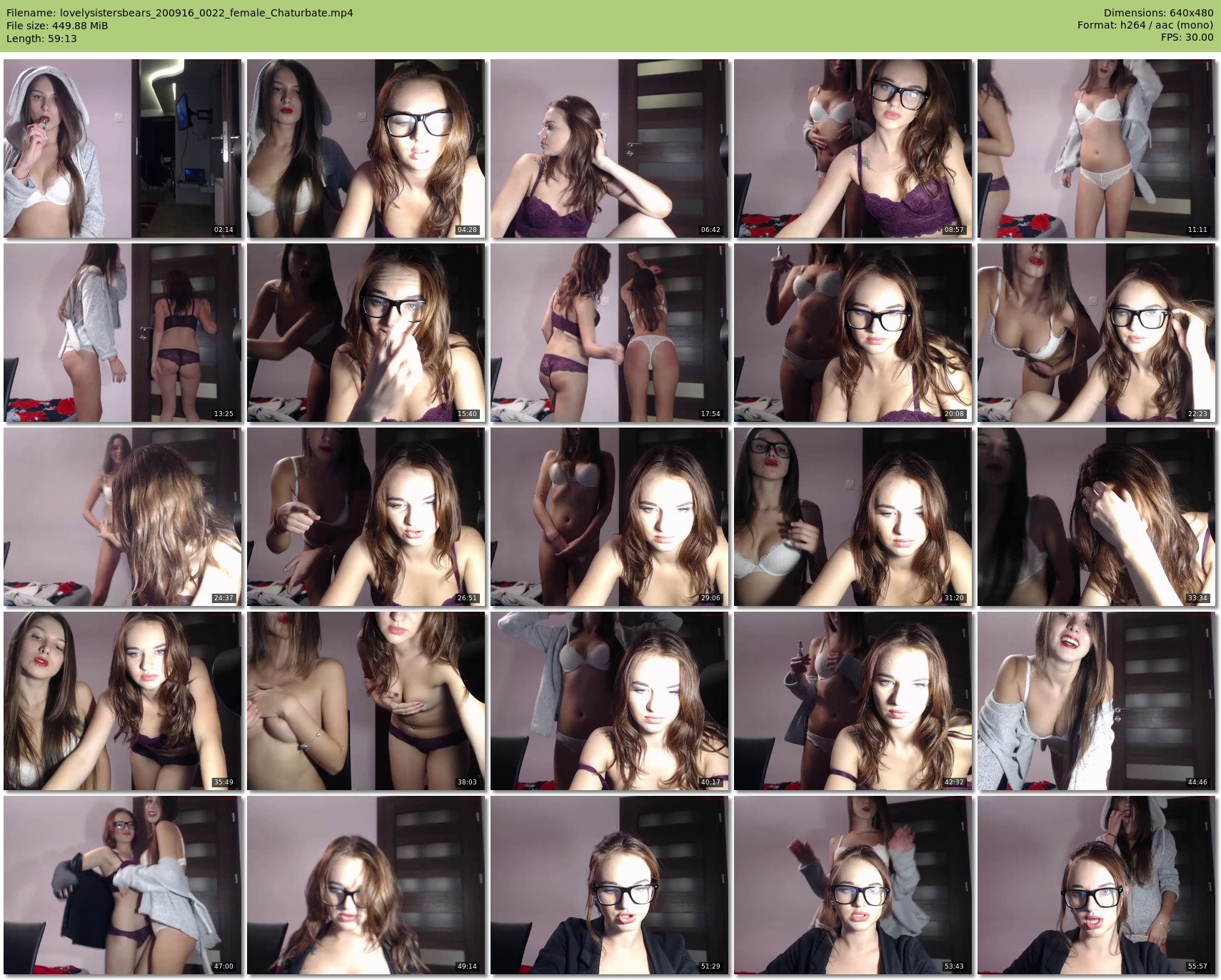Select the "FPS: 30.00" text
Image resolution: width=1221 pixels, height=980 pixels.
pos(1187,37)
